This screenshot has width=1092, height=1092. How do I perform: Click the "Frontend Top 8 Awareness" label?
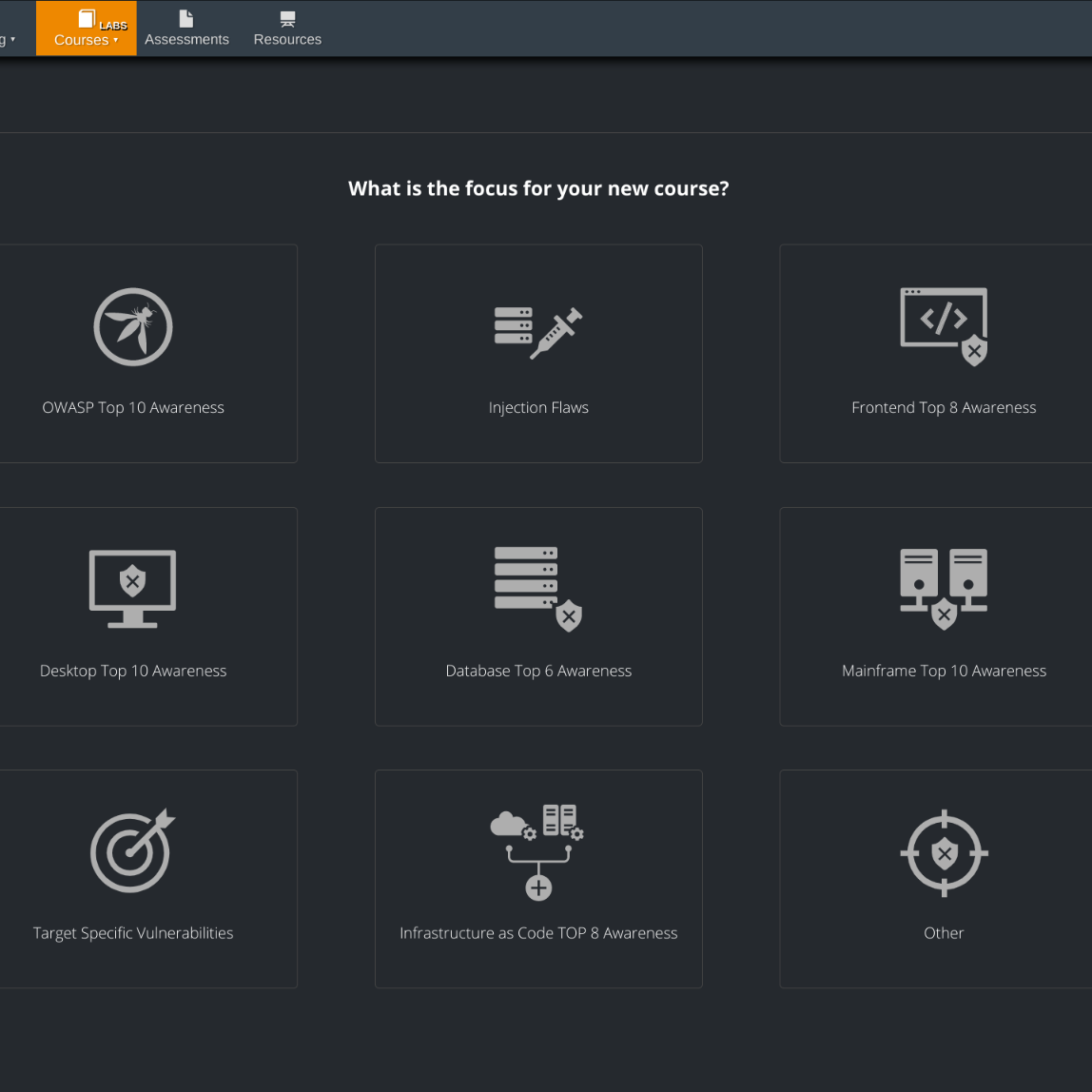tap(944, 408)
